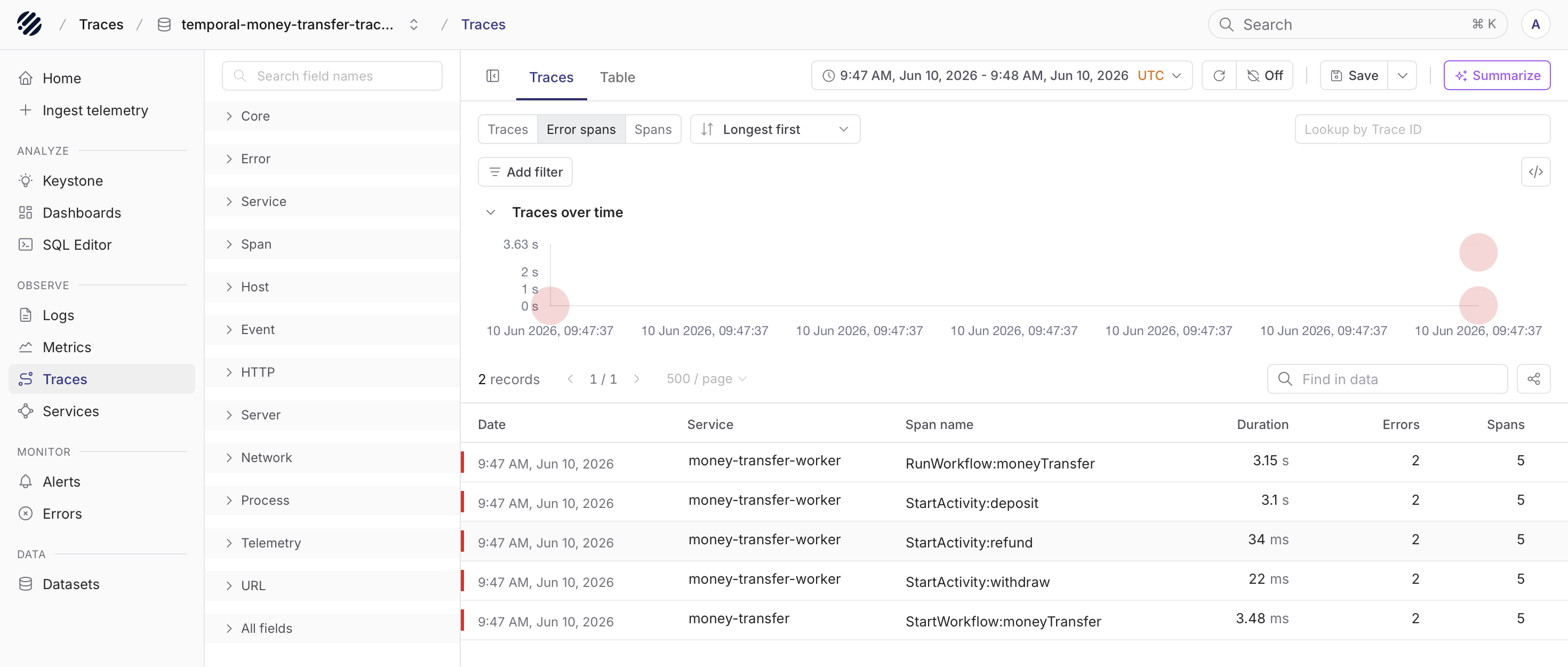Expand the Service field group
1568x667 pixels.
pyautogui.click(x=332, y=201)
